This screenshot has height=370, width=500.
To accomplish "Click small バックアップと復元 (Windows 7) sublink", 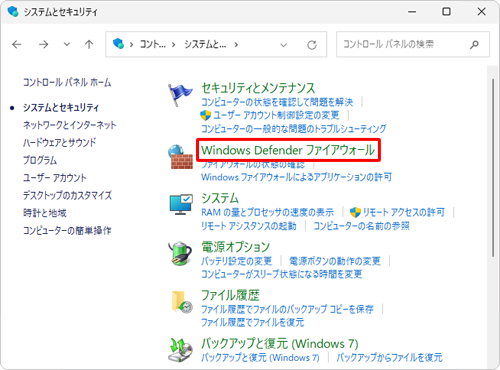I will (260, 358).
